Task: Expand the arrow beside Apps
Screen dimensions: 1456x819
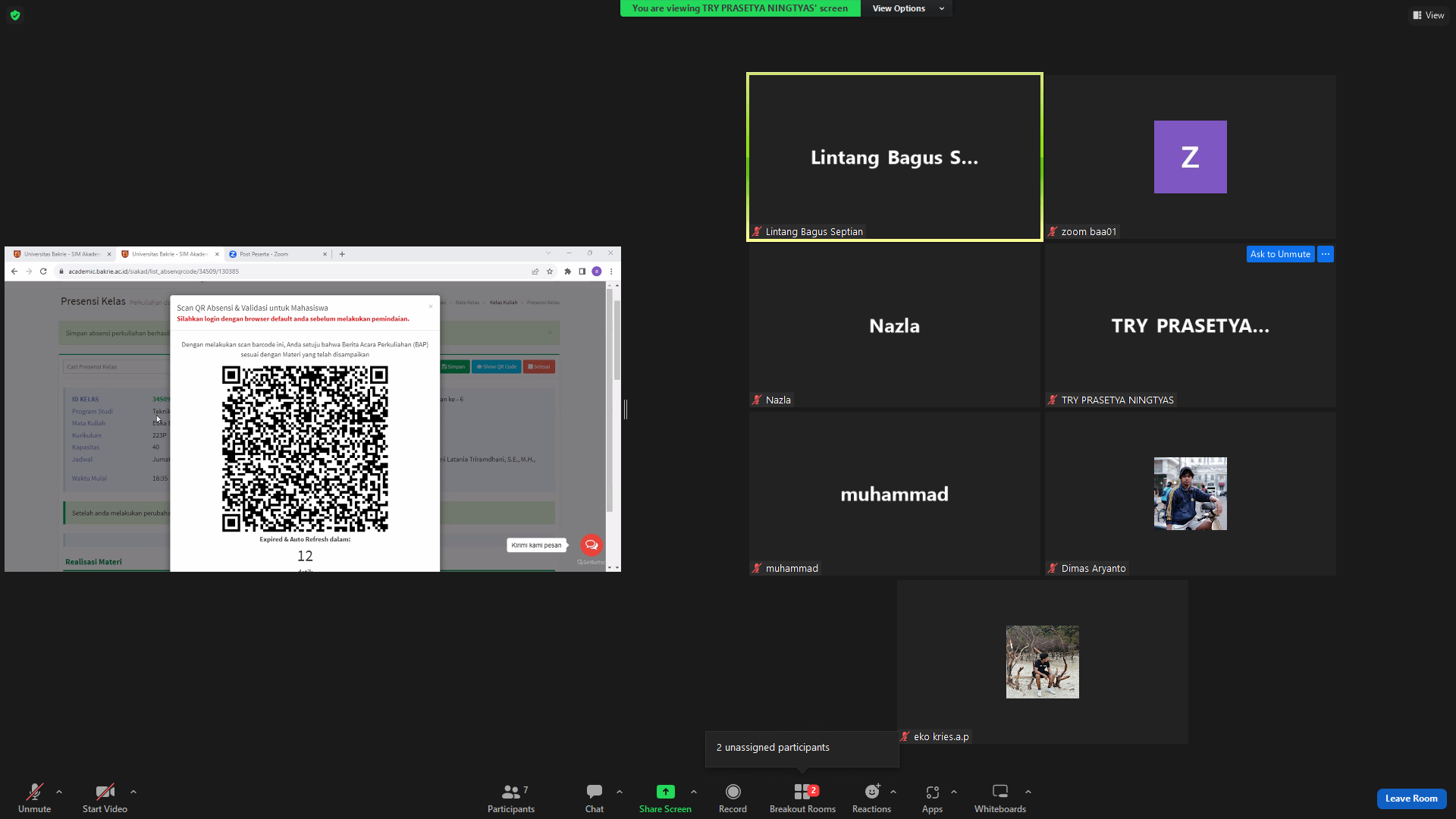Action: pos(954,792)
